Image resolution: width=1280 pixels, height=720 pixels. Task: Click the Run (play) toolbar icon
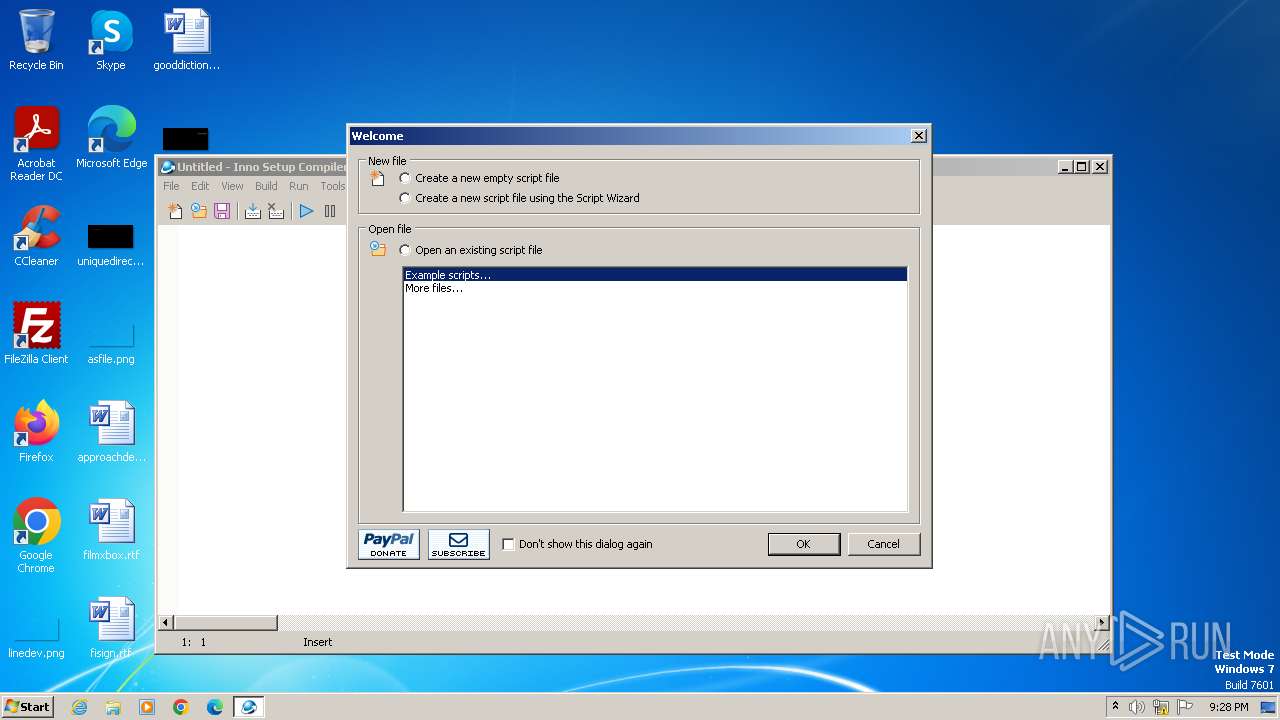pyautogui.click(x=306, y=211)
